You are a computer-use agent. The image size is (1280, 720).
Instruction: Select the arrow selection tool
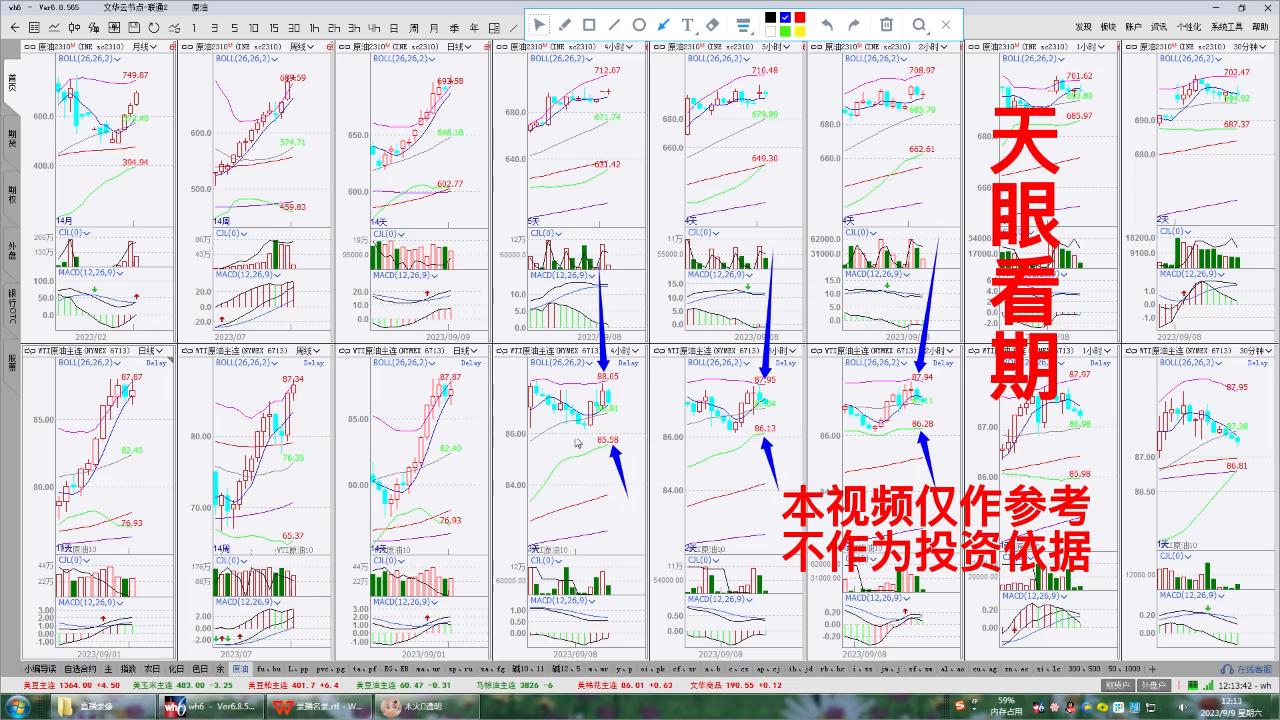pos(539,25)
